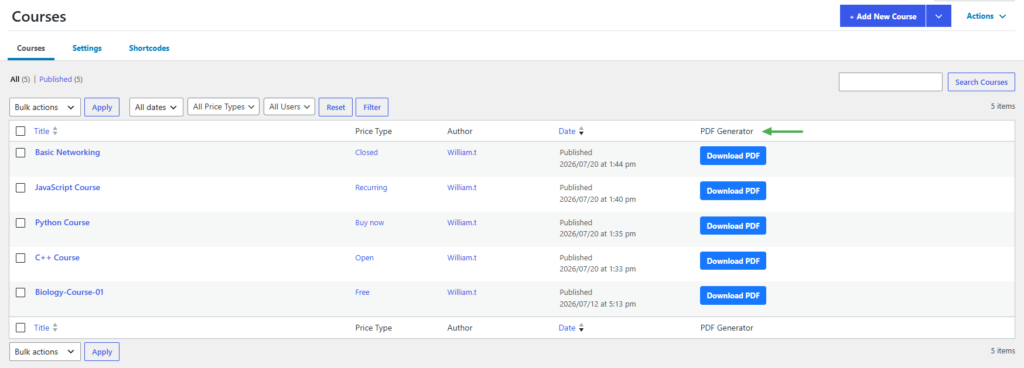
Task: Click William.t author in Python Course row
Action: tap(462, 222)
